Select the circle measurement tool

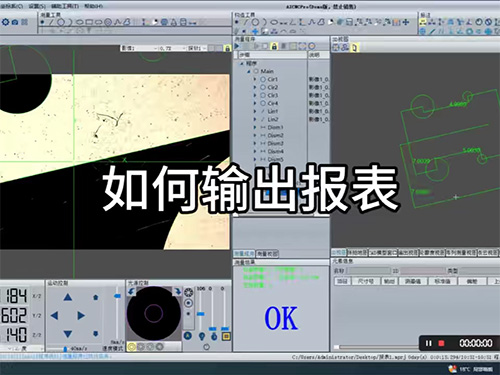(61, 22)
